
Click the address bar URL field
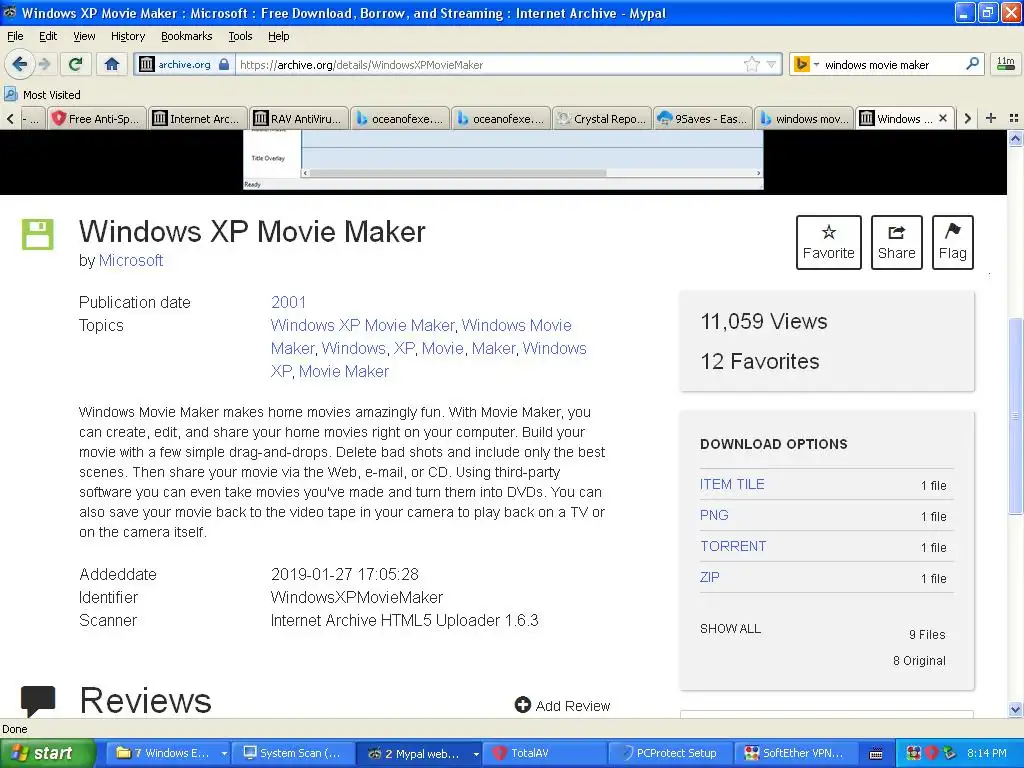[x=490, y=65]
